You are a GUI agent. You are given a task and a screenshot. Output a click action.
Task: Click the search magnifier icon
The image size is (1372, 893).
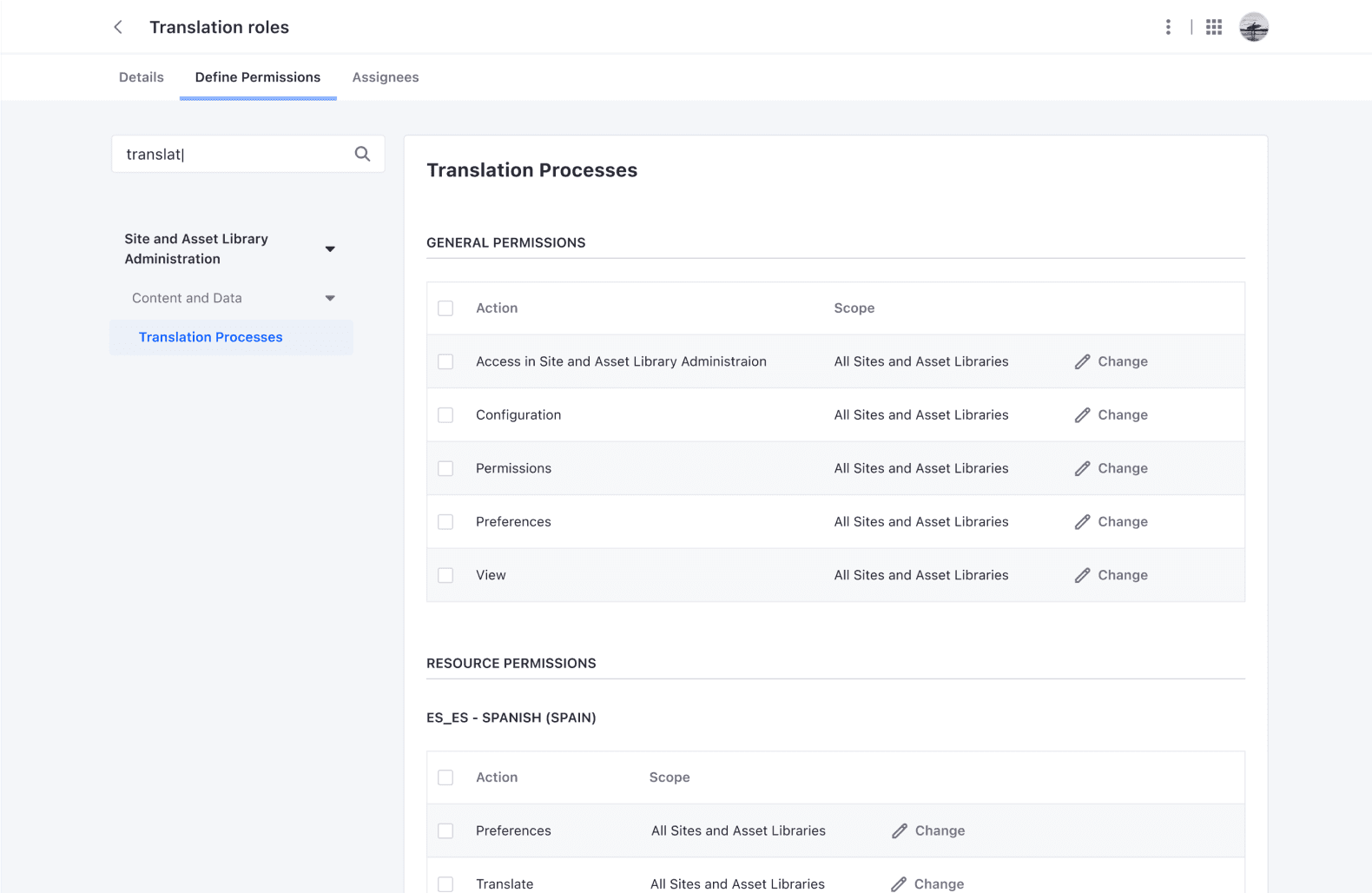click(x=362, y=154)
